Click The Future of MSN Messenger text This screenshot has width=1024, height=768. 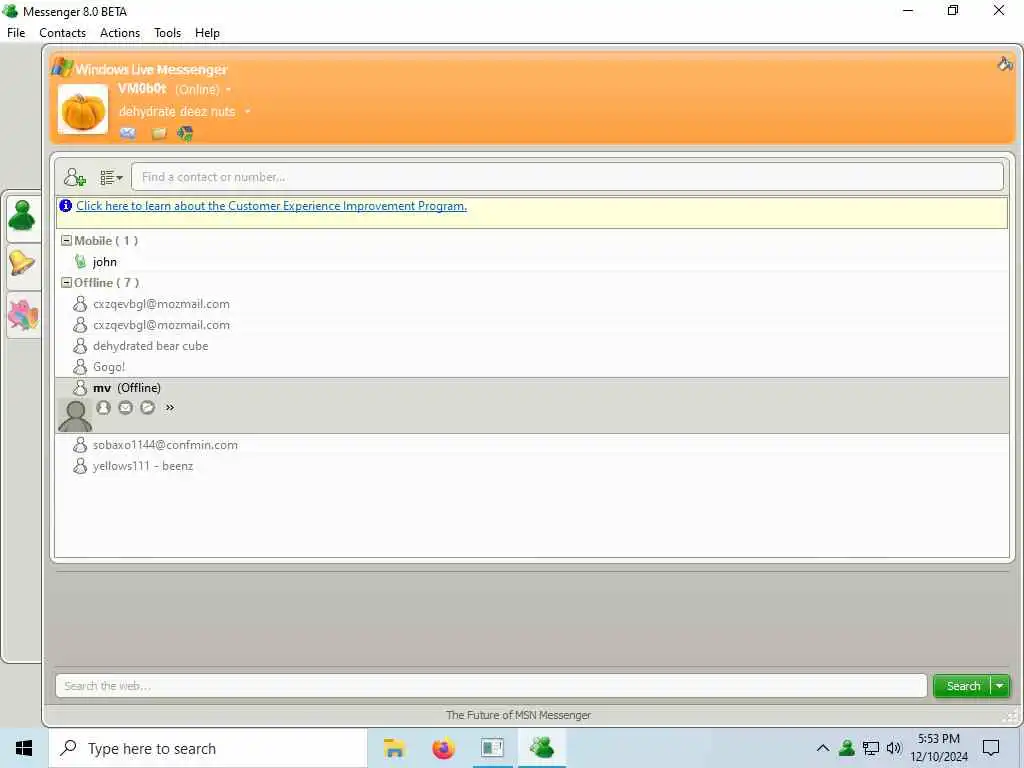519,715
